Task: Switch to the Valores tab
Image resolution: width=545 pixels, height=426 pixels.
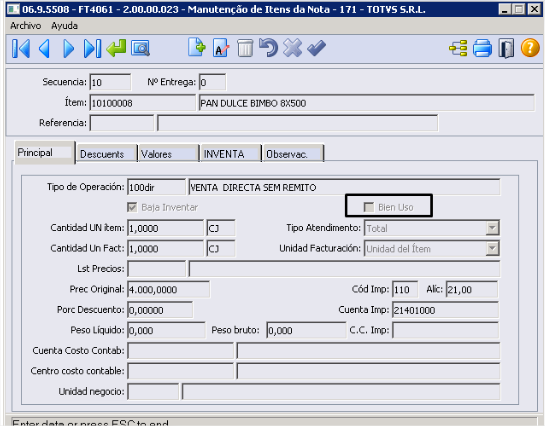Action: (169, 154)
